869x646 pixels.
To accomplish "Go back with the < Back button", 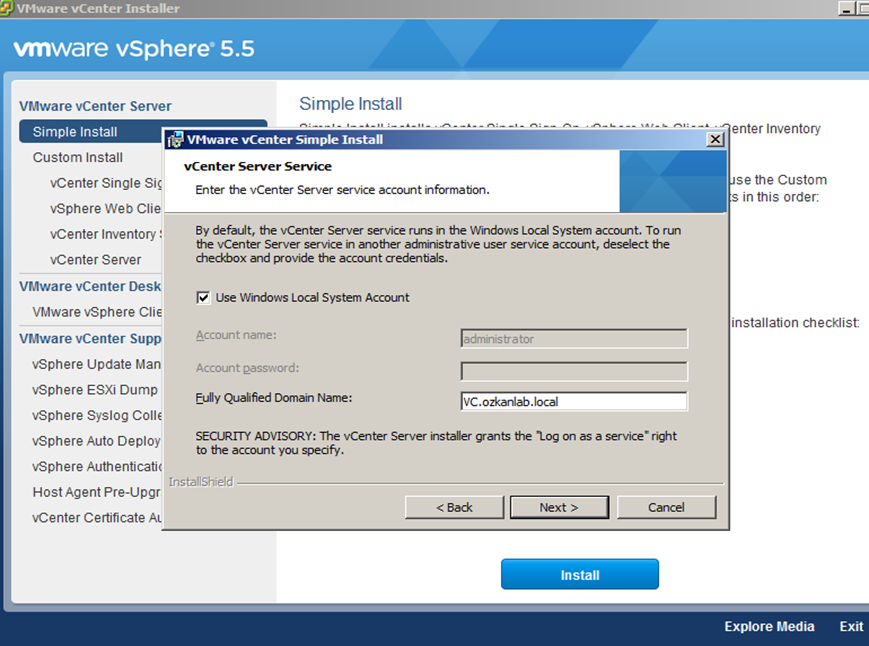I will pyautogui.click(x=454, y=507).
